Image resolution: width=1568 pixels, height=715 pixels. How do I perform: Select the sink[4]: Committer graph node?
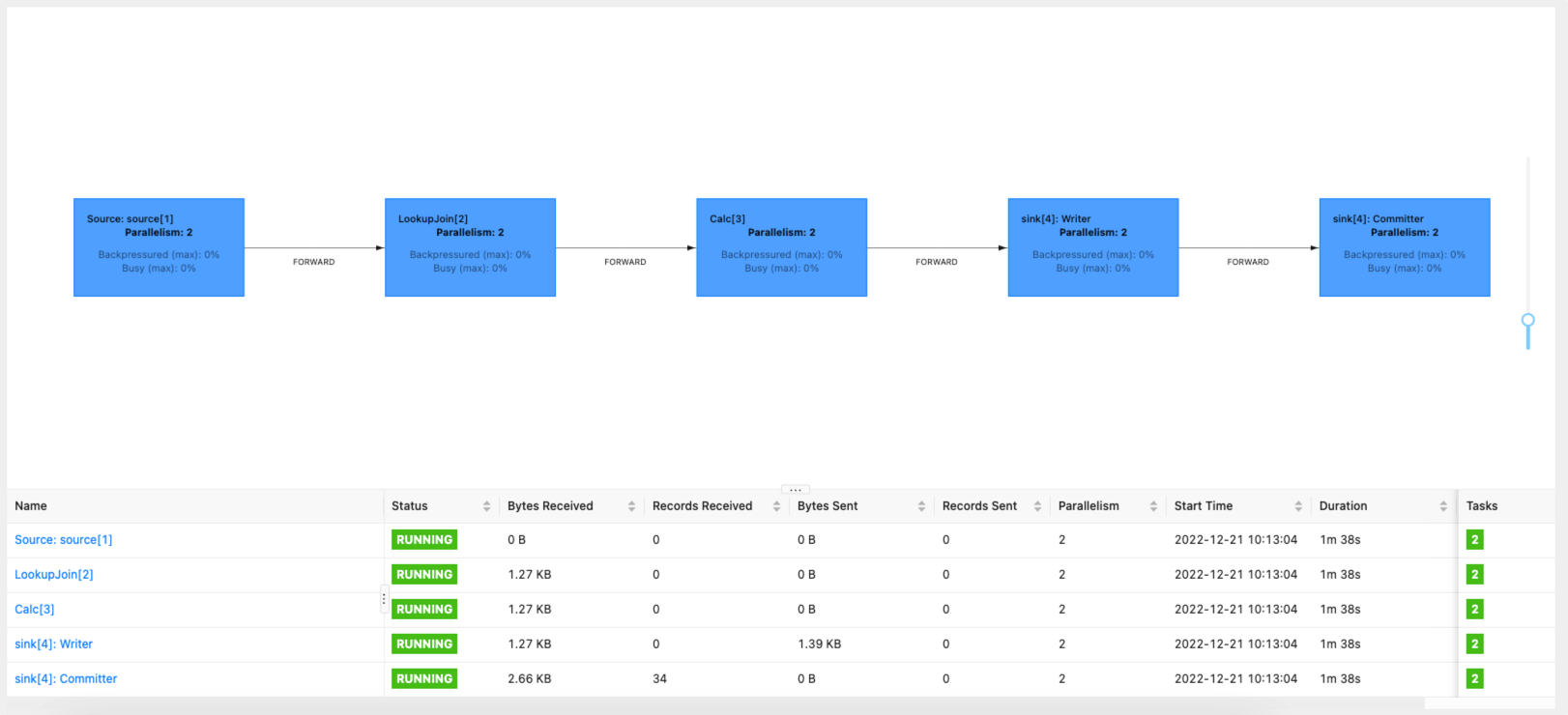[1405, 247]
